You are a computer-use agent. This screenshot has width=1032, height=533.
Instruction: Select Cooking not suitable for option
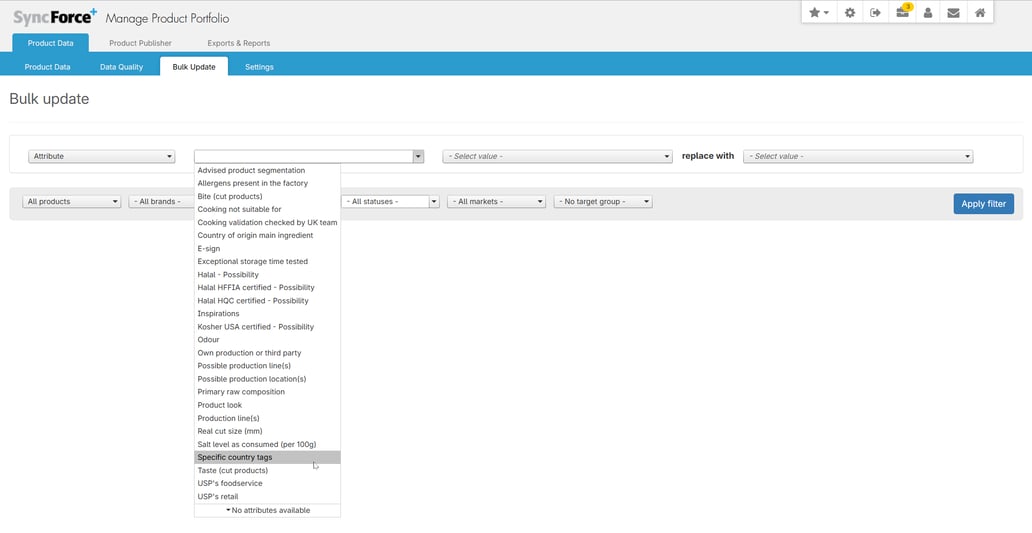pos(267,209)
